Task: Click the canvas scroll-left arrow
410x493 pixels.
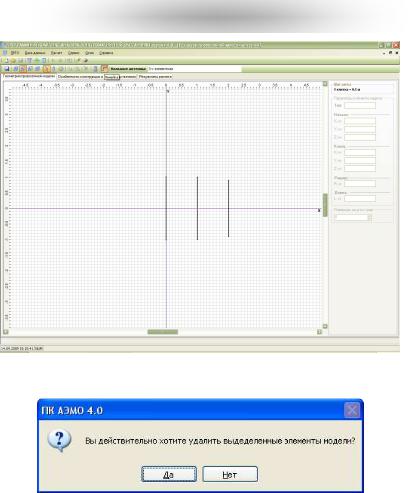Action: [6, 332]
